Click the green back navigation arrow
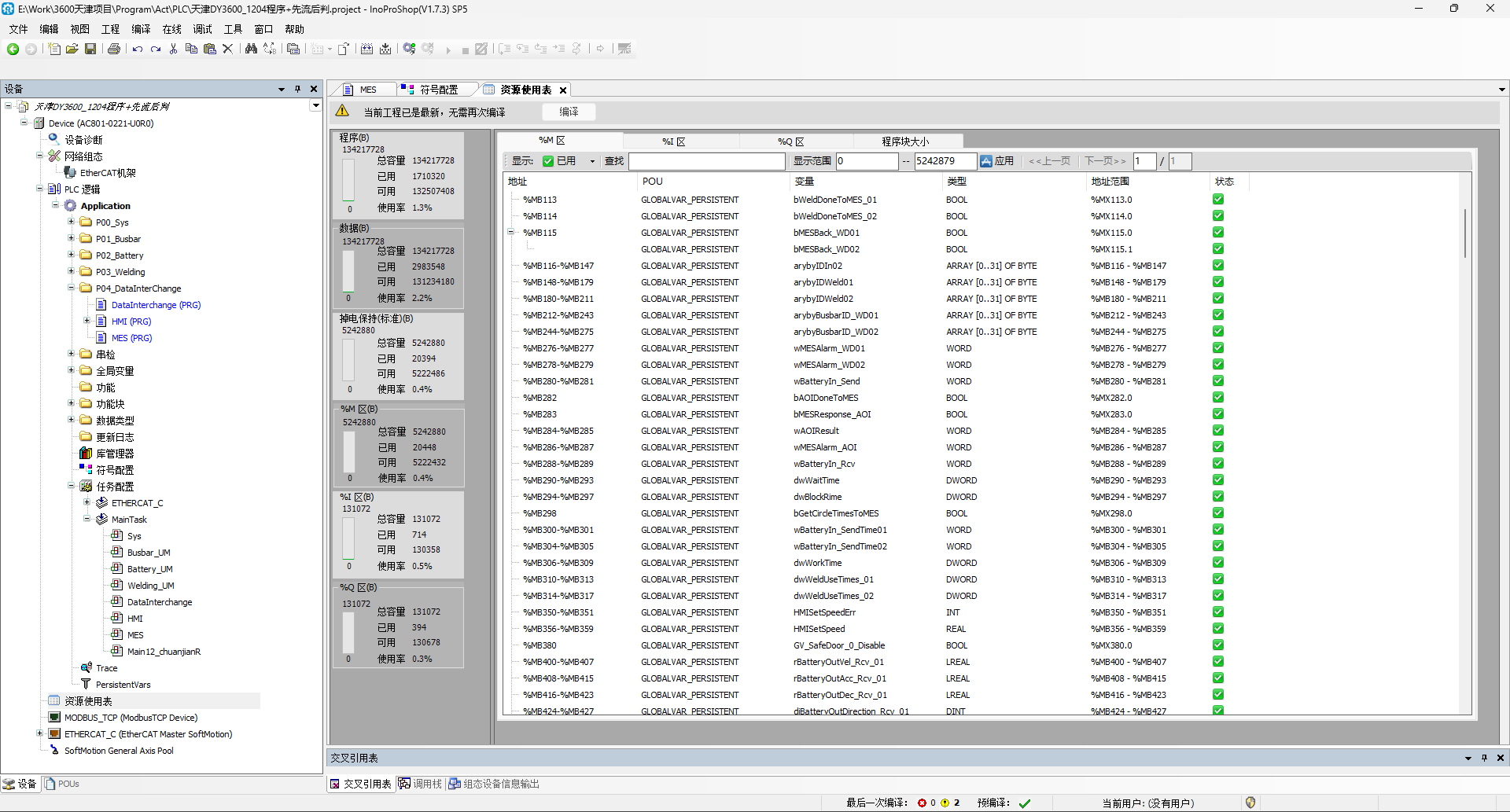 pyautogui.click(x=13, y=49)
